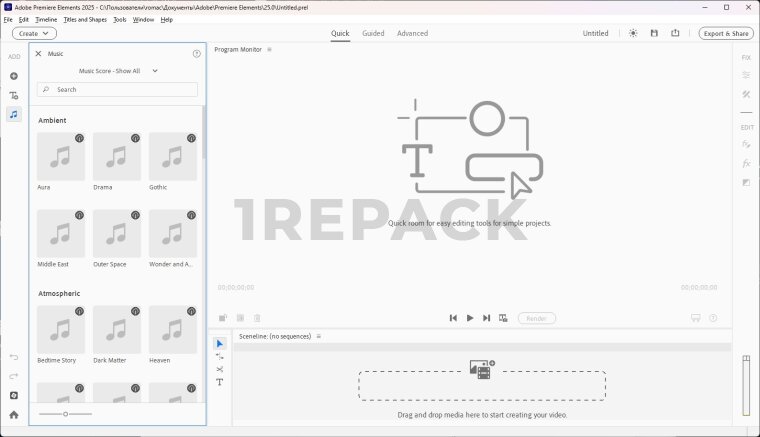760x437 pixels.
Task: Click the Save project floppy icon
Action: click(654, 33)
